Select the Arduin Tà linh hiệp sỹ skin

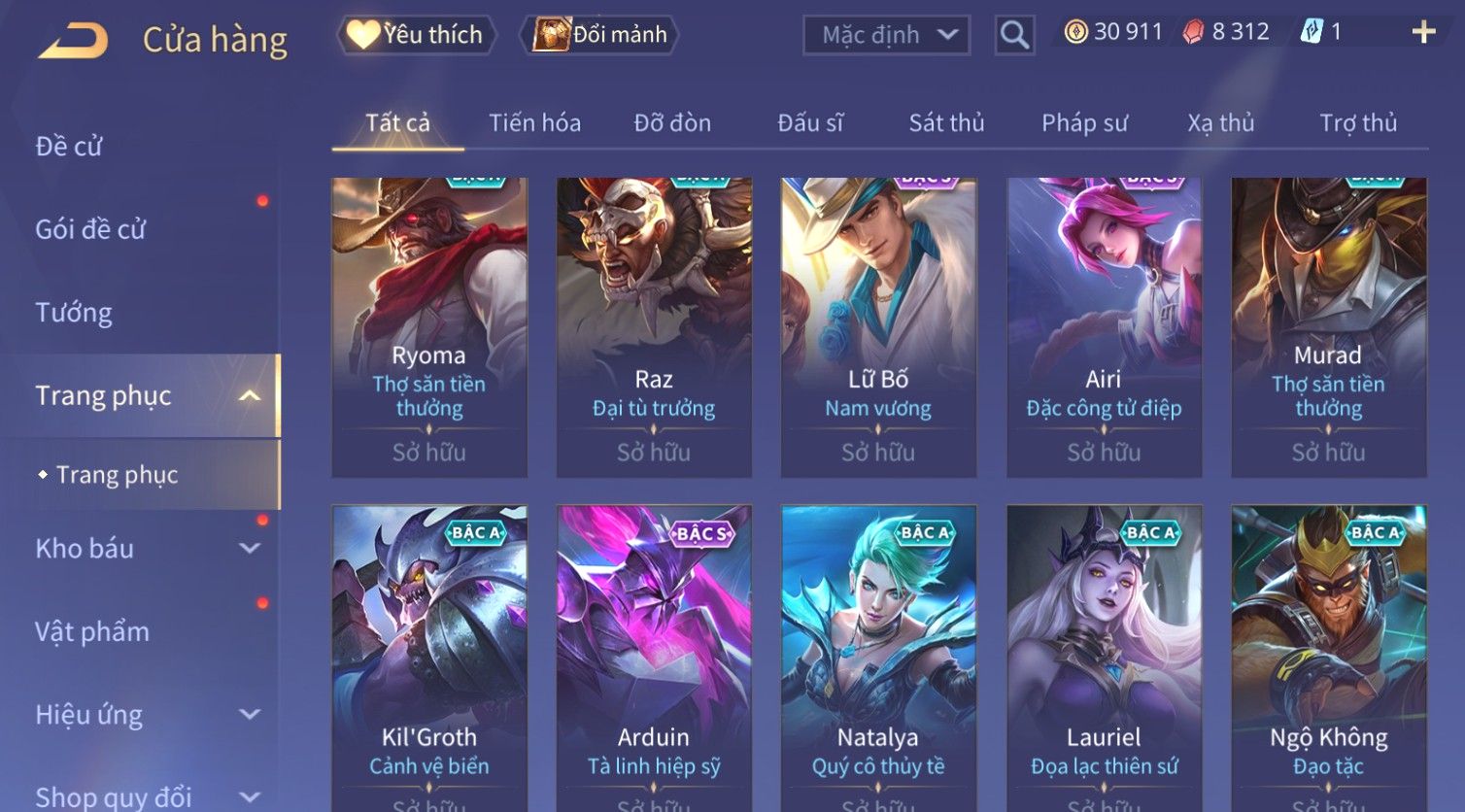coord(654,659)
